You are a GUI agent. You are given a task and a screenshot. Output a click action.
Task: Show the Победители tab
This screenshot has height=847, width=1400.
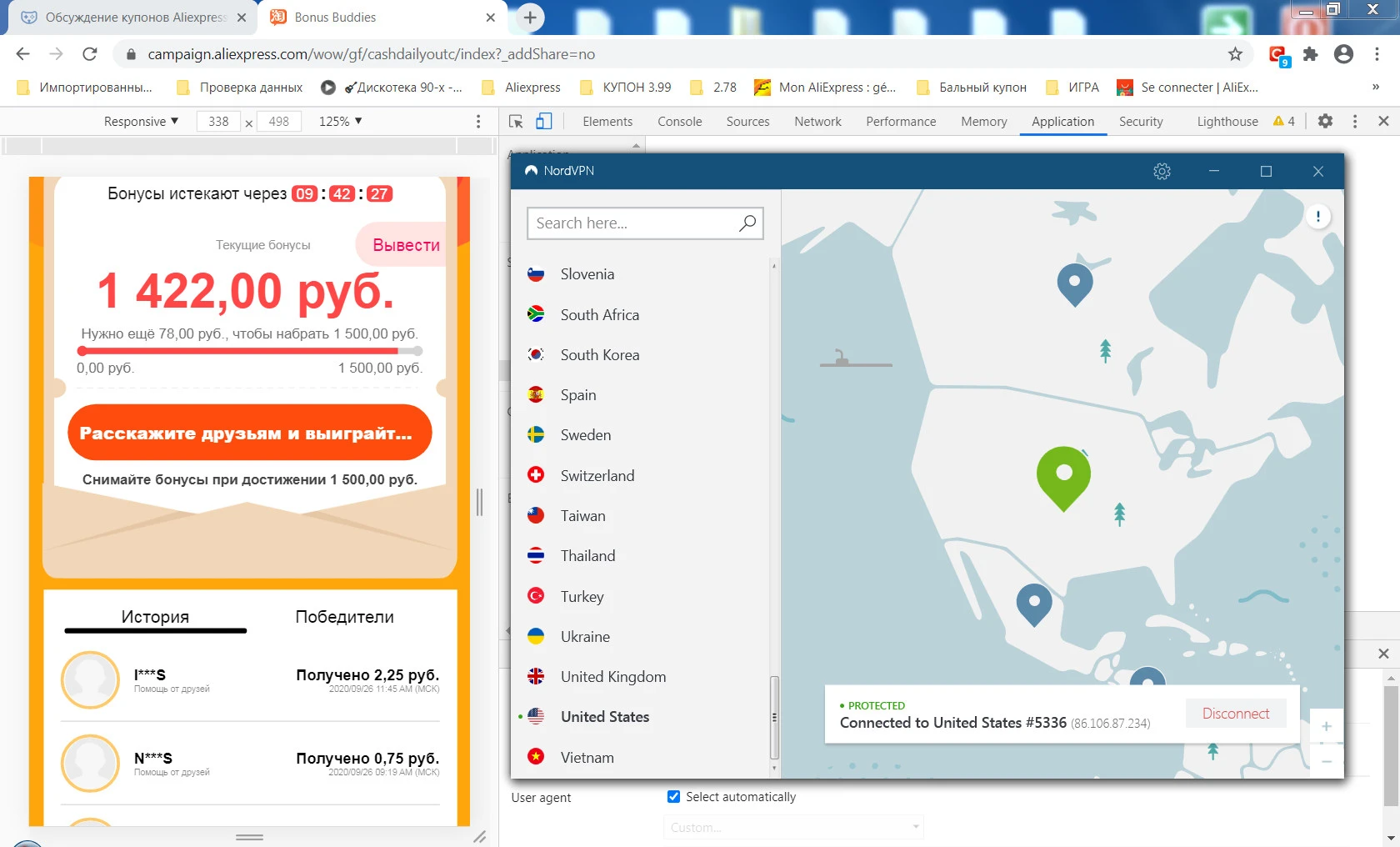click(x=344, y=617)
